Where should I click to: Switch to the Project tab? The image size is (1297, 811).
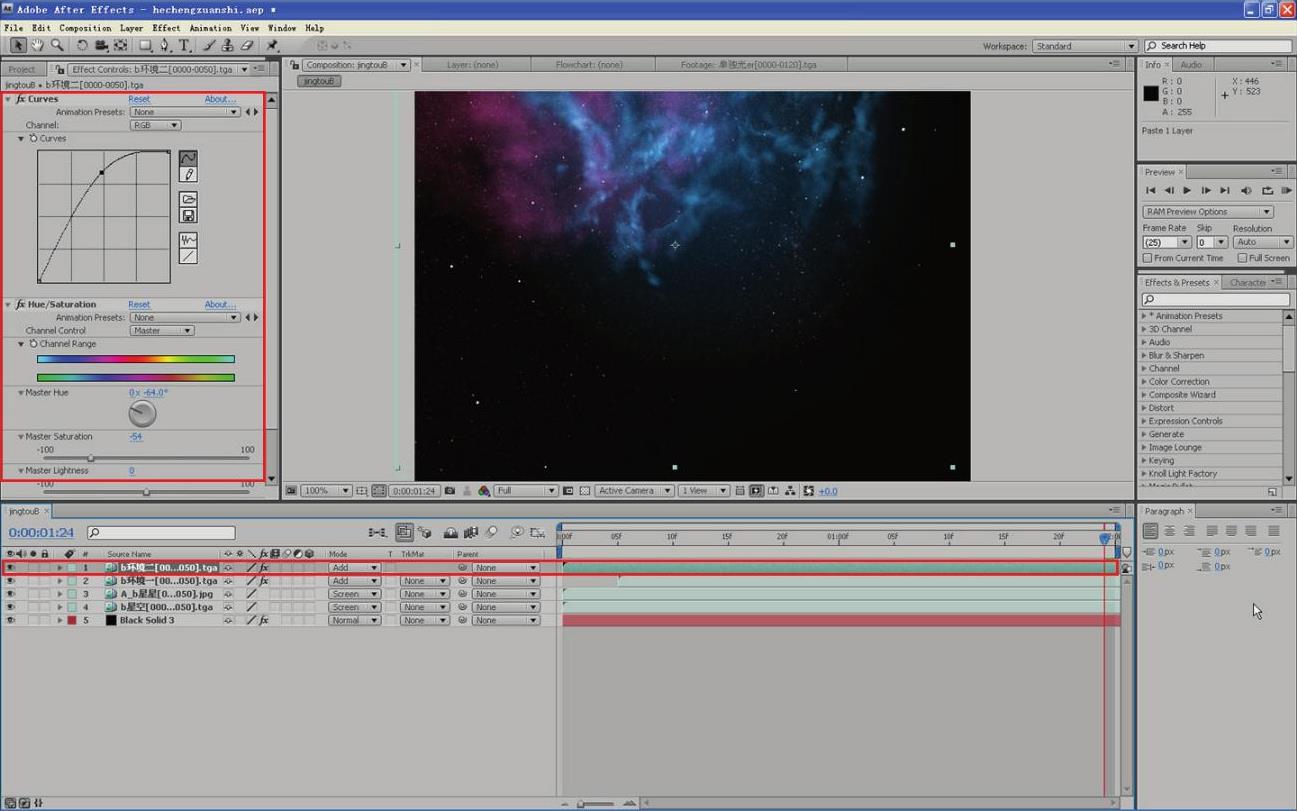[22, 69]
